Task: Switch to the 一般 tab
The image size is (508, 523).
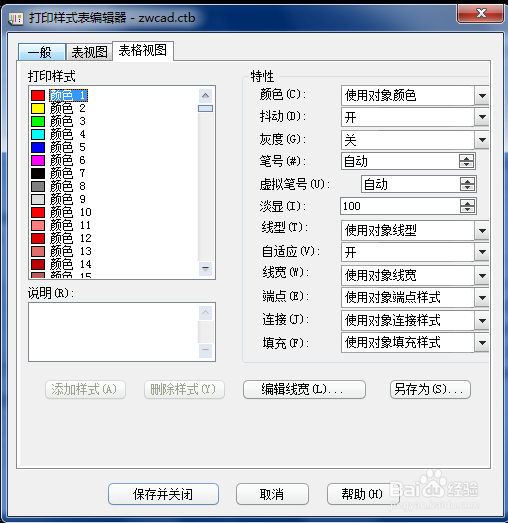Action: [x=42, y=52]
